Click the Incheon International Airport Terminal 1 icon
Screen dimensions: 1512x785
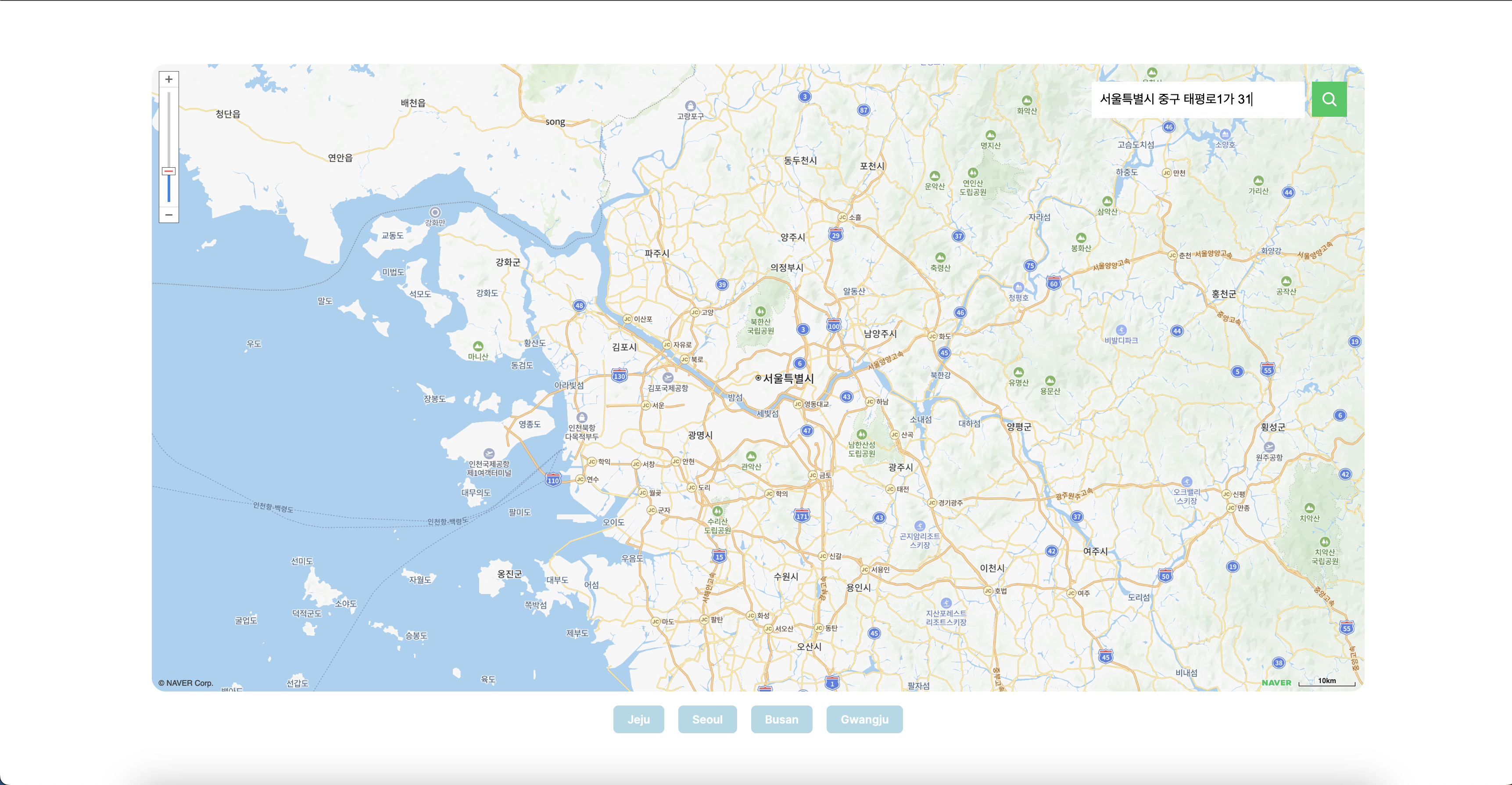tap(489, 453)
